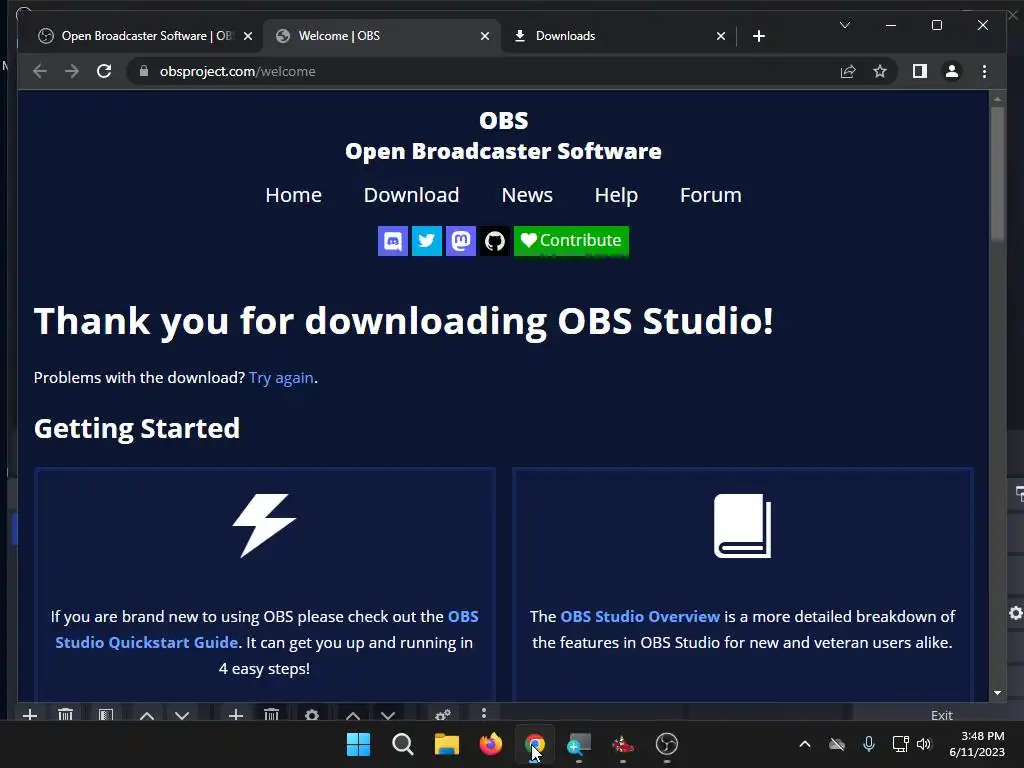Toggle the Chrome side panel
Screen dimensions: 1024x768
pyautogui.click(x=920, y=71)
